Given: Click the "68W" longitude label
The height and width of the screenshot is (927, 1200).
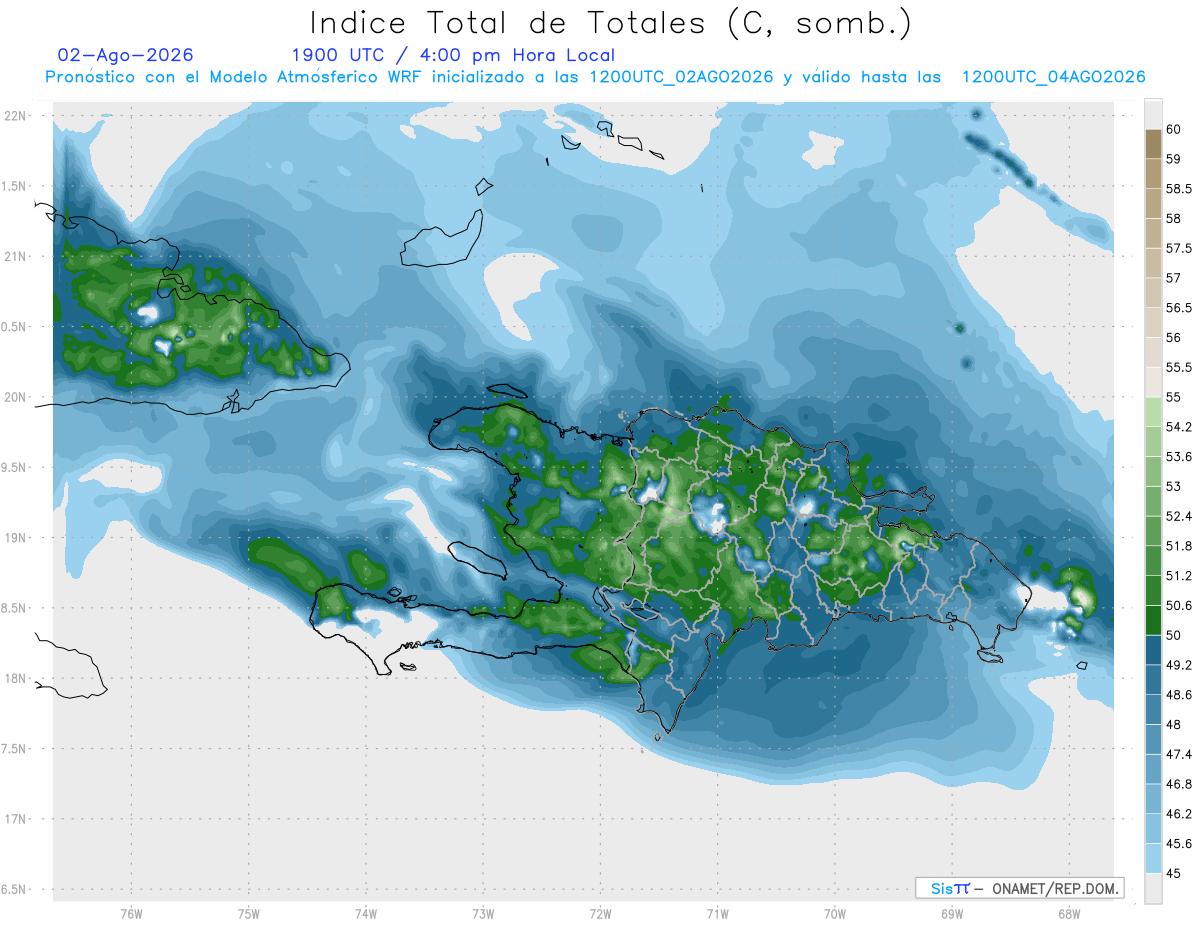Looking at the screenshot, I should (1068, 914).
